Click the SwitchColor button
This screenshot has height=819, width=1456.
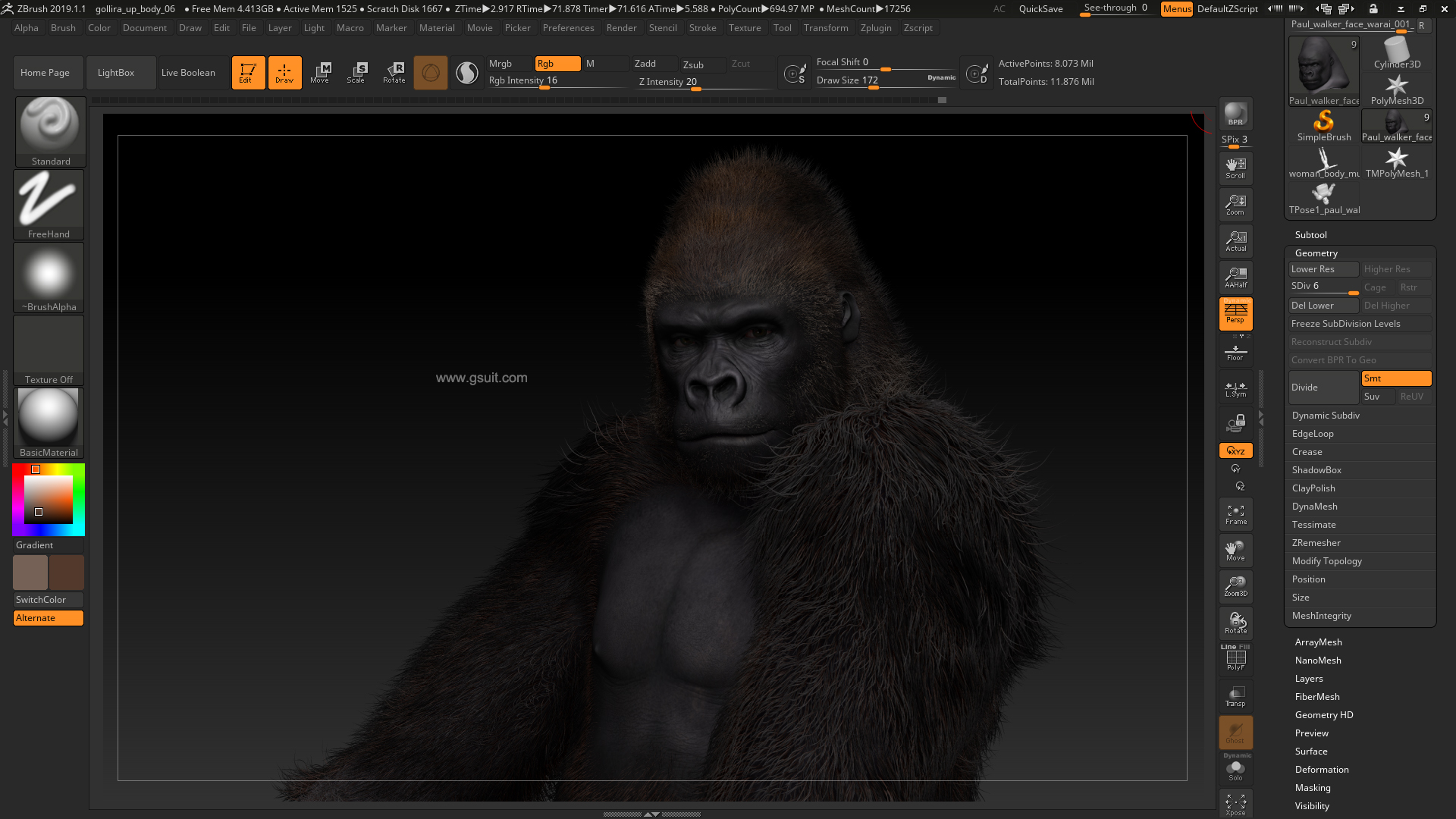tap(49, 600)
